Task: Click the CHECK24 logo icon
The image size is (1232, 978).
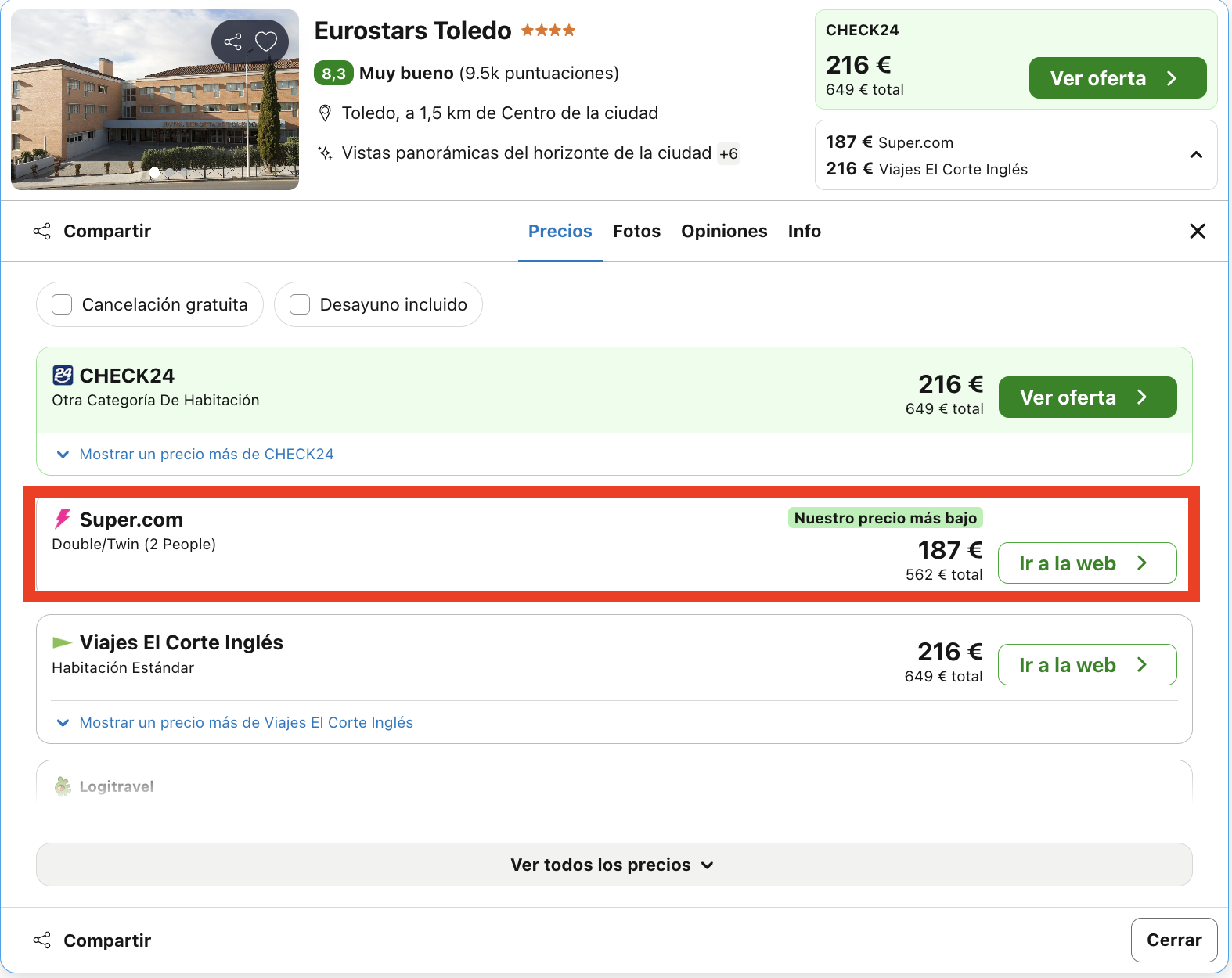Action: pos(63,376)
